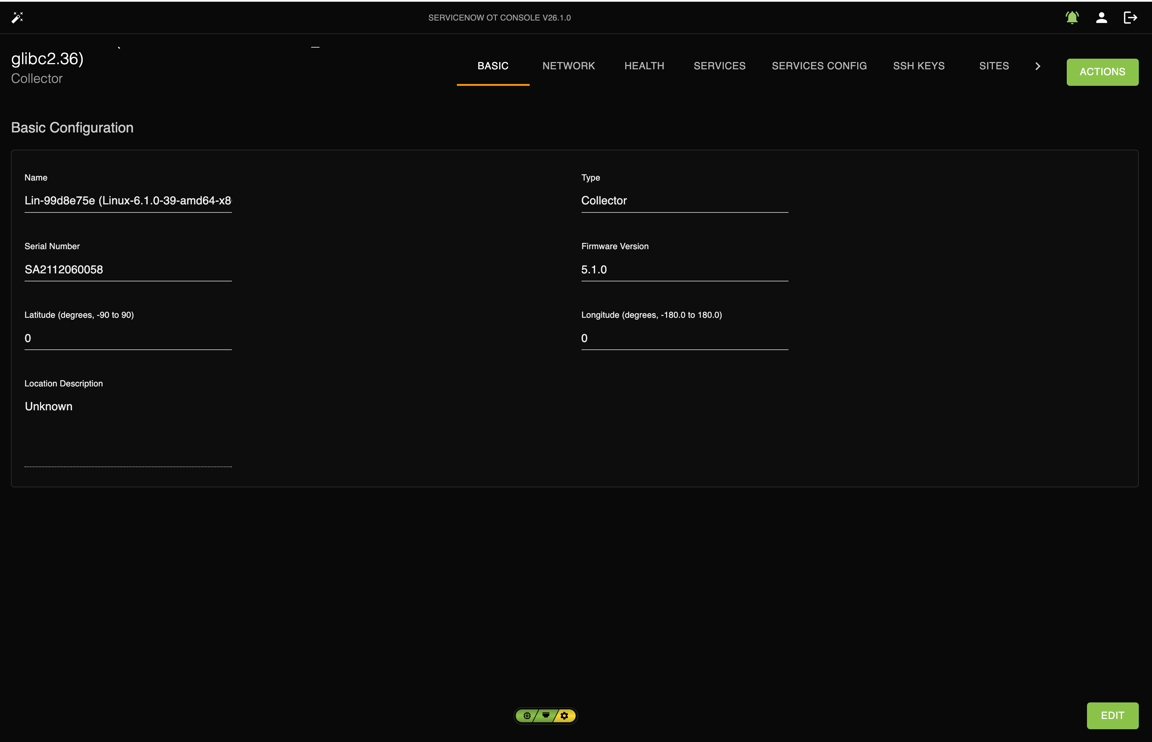Open the user account profile icon
The image size is (1152, 742).
tap(1101, 18)
